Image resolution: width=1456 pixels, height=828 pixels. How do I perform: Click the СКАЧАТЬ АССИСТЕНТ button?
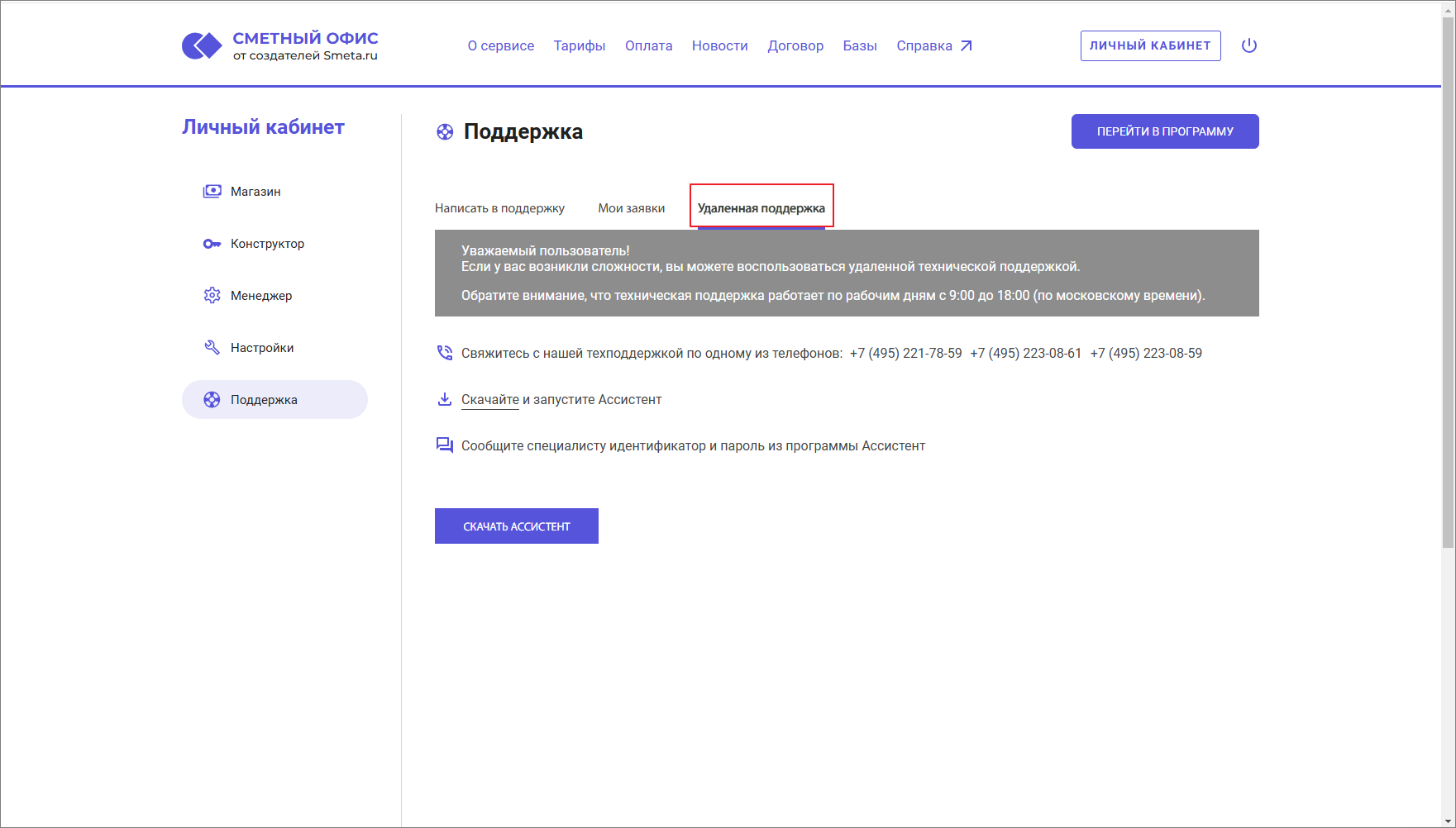(x=516, y=526)
